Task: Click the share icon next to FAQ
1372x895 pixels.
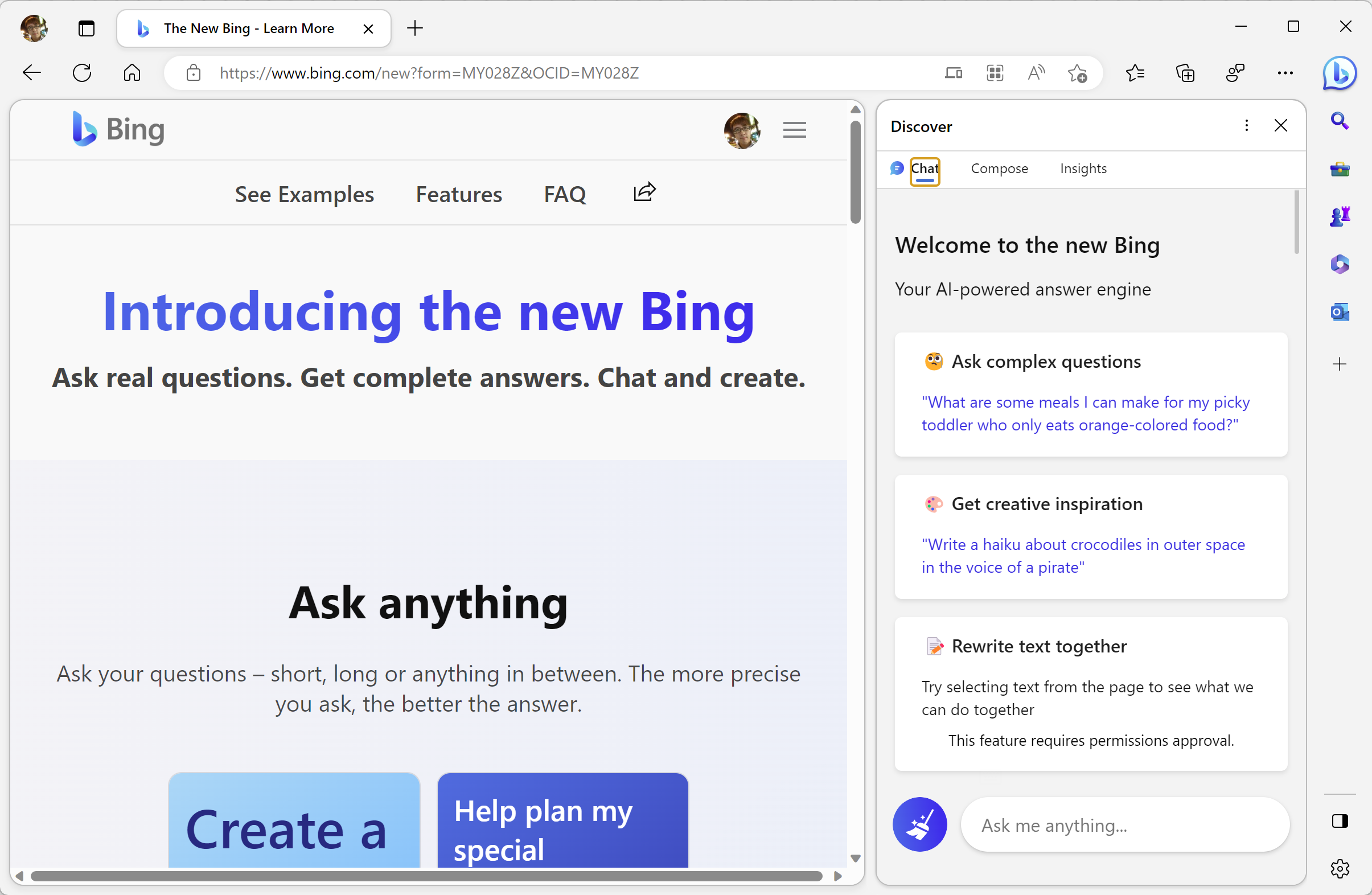Action: pyautogui.click(x=644, y=192)
